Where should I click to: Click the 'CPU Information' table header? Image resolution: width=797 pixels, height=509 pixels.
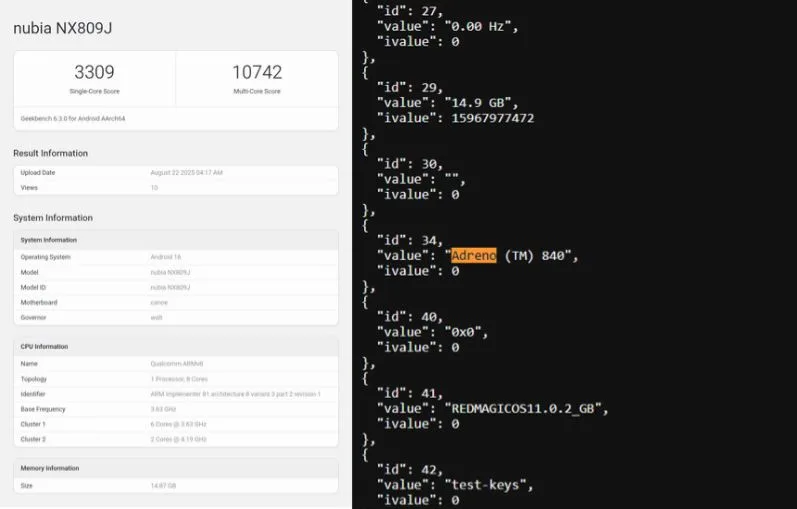tap(44, 347)
